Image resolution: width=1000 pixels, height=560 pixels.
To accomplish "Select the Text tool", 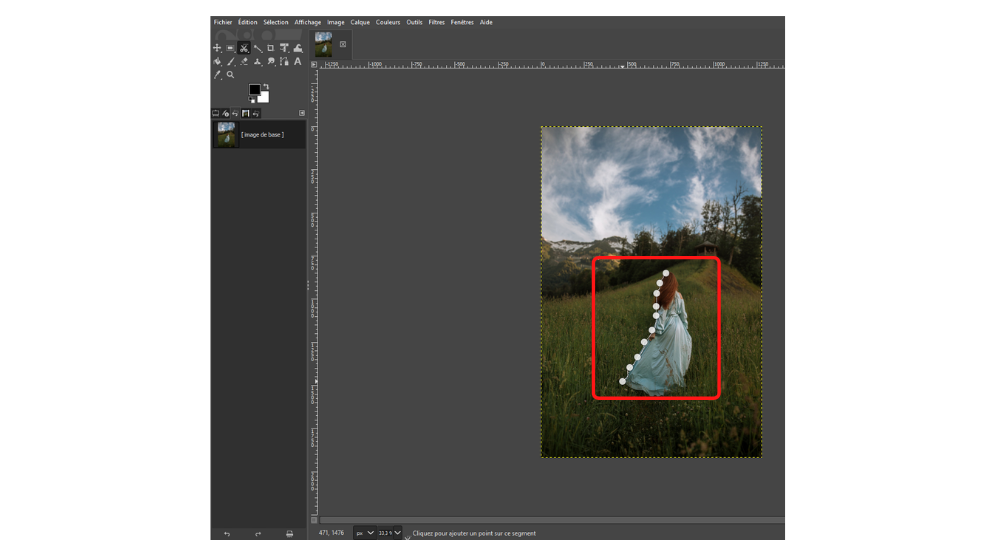I will click(298, 61).
